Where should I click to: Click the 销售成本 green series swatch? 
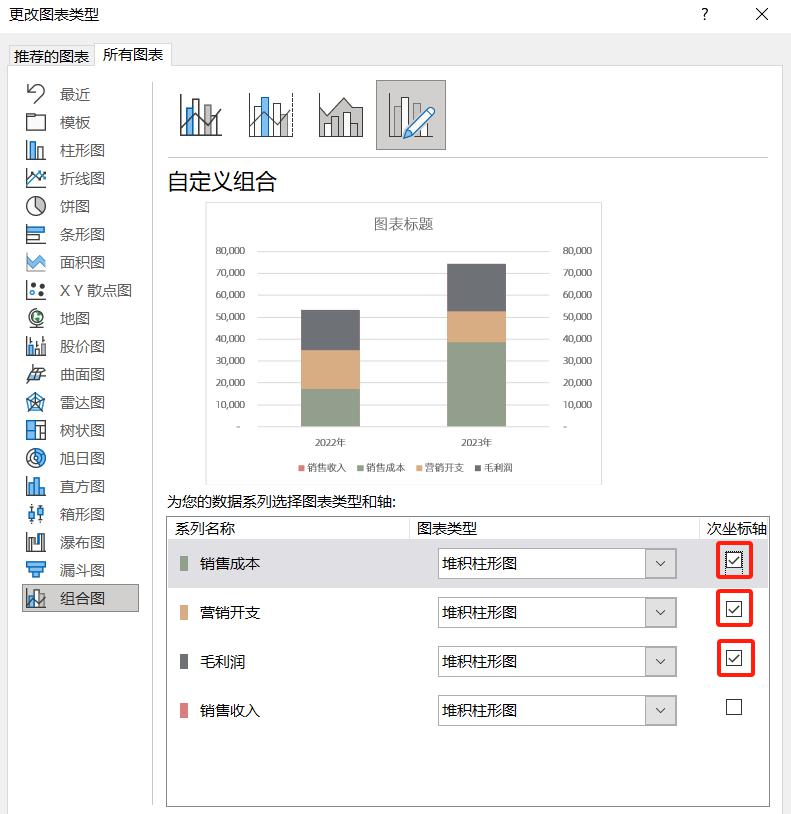(x=184, y=564)
